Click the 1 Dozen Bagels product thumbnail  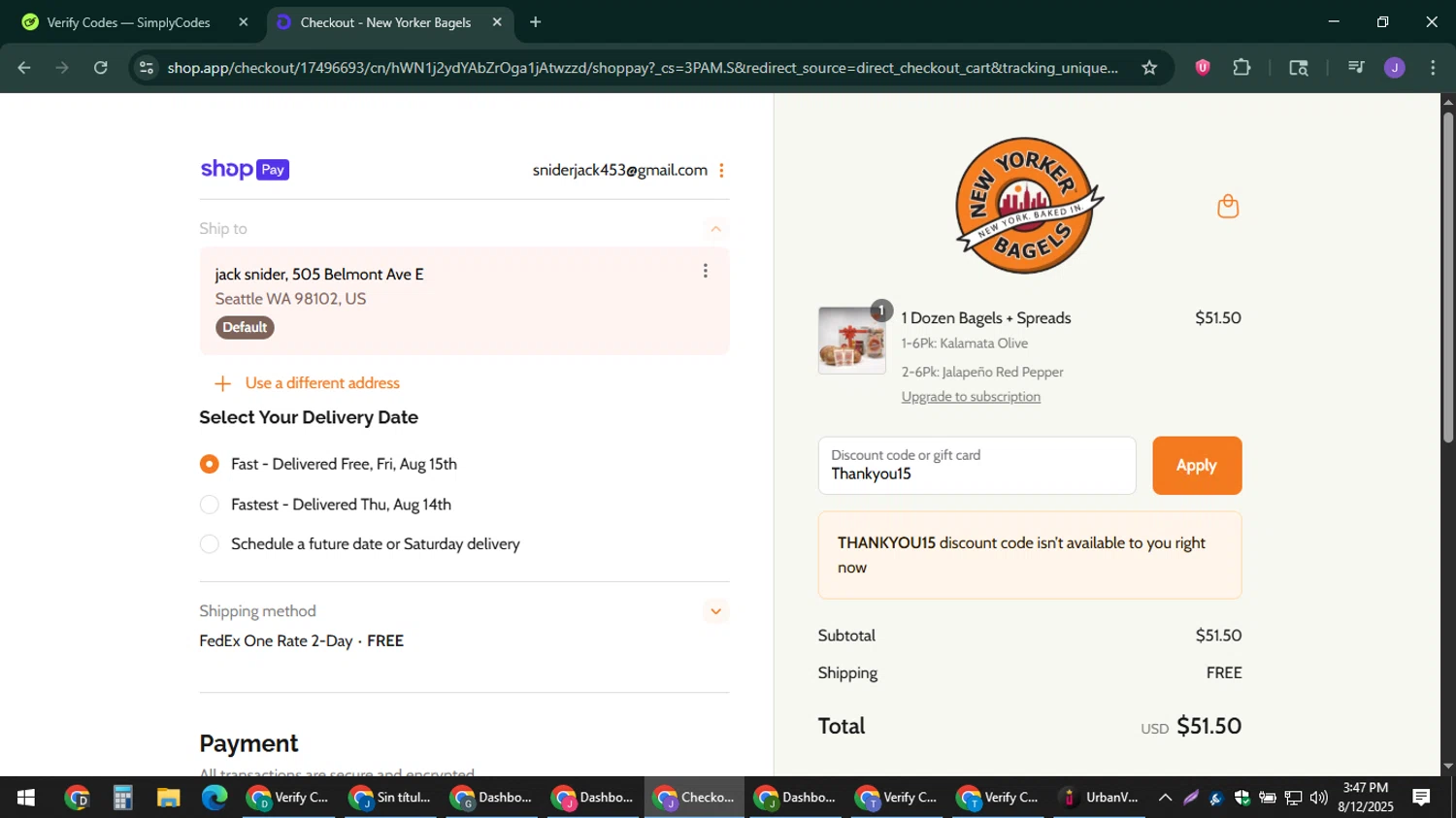pyautogui.click(x=852, y=341)
